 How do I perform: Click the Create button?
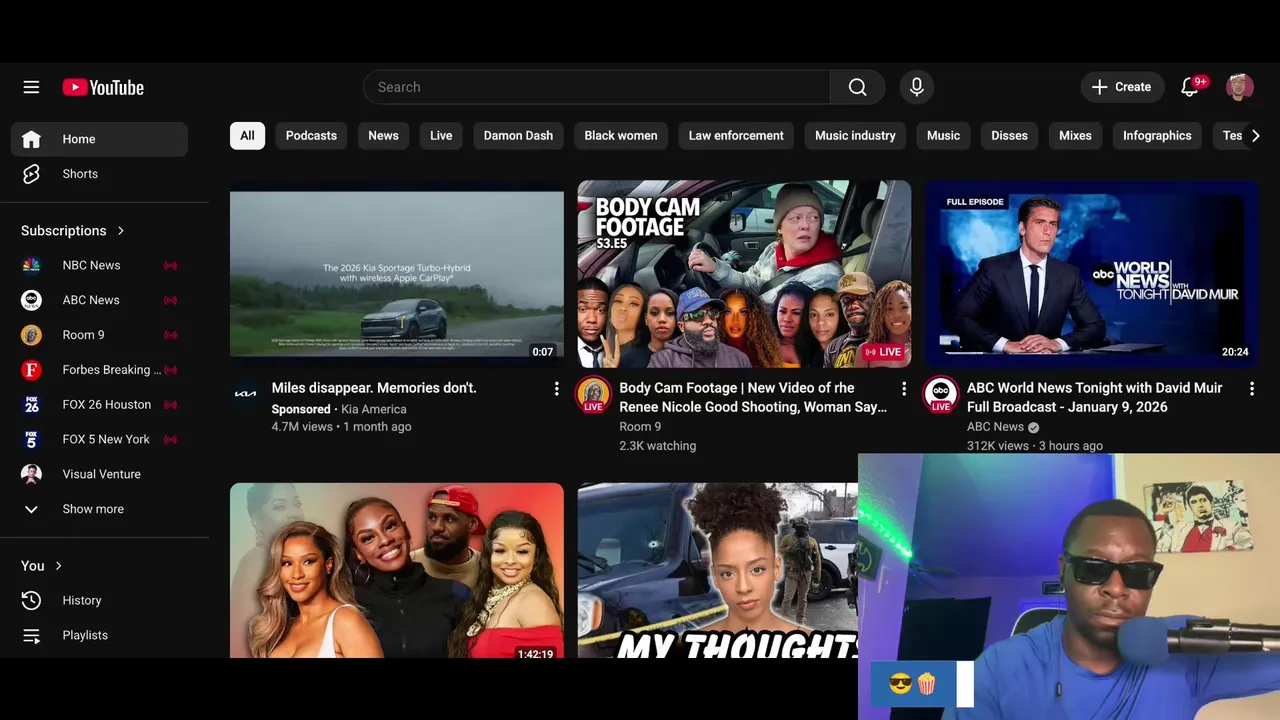(1122, 87)
